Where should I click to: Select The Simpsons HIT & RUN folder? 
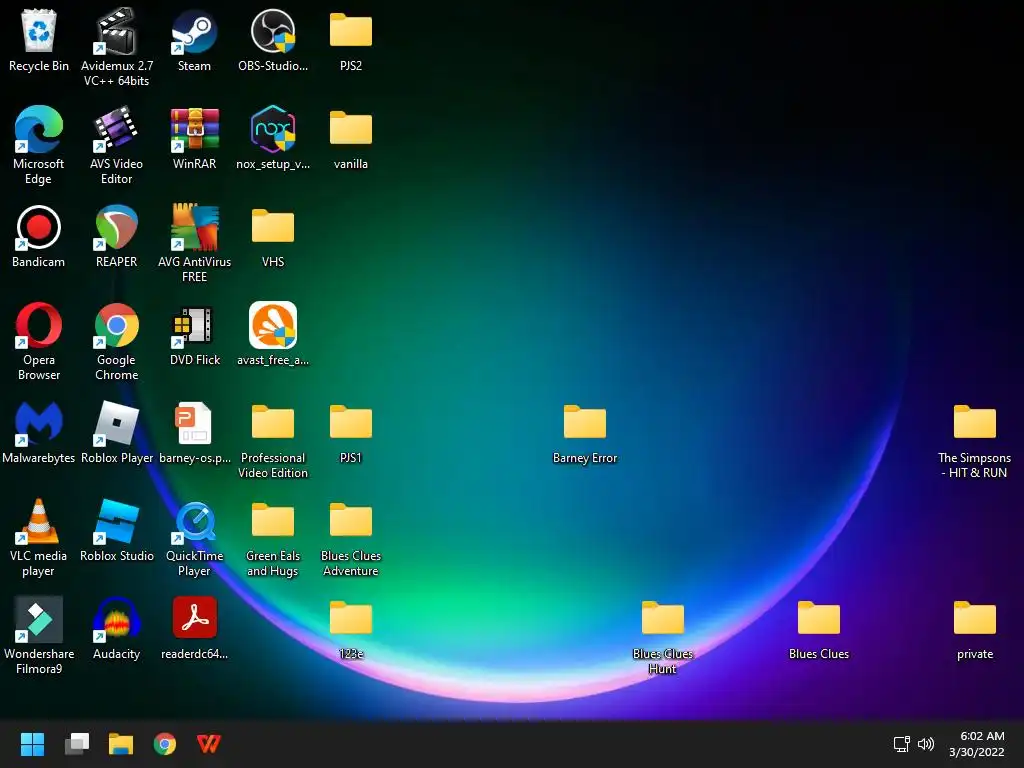coord(974,423)
